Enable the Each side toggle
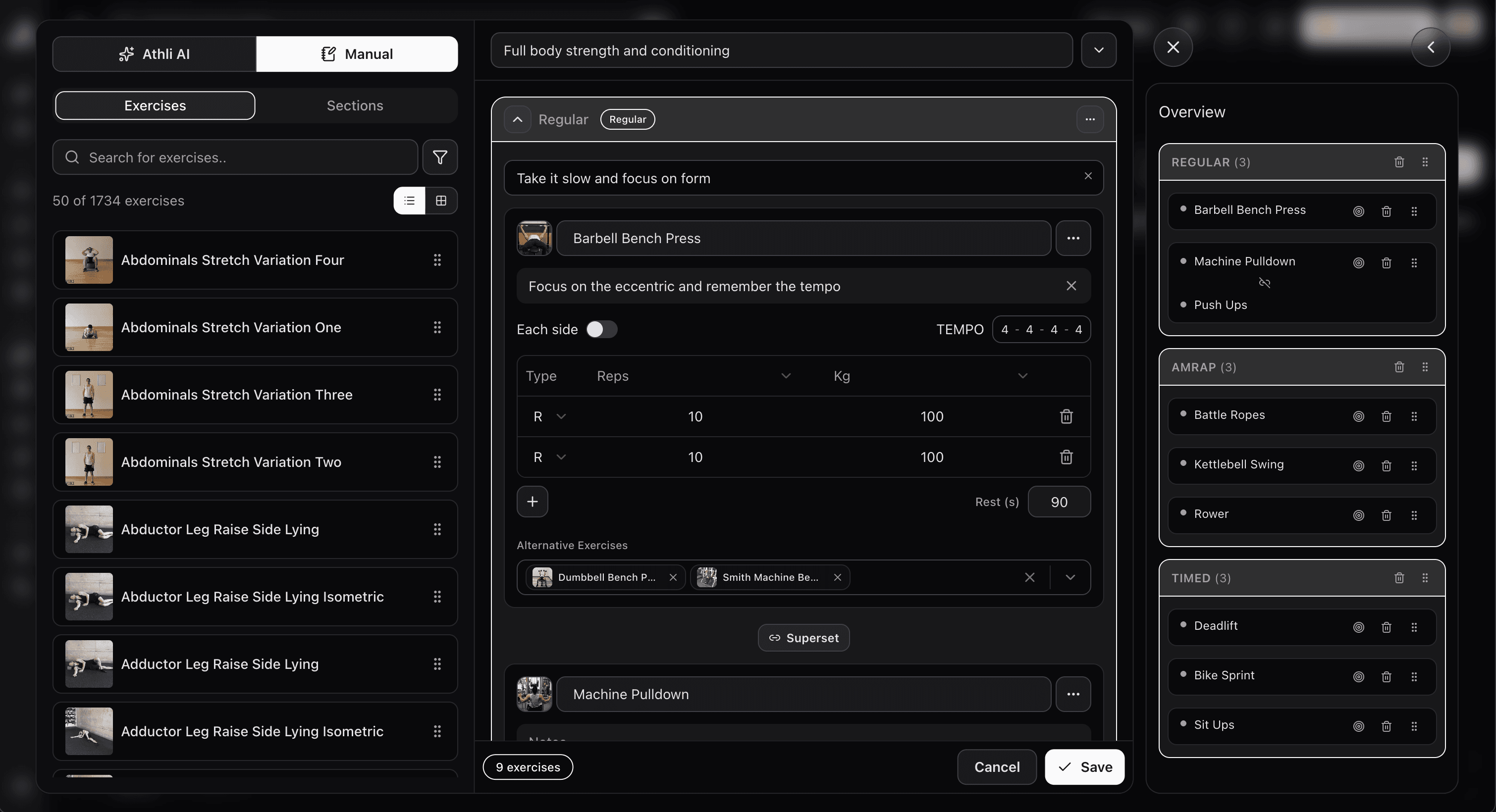 602,329
